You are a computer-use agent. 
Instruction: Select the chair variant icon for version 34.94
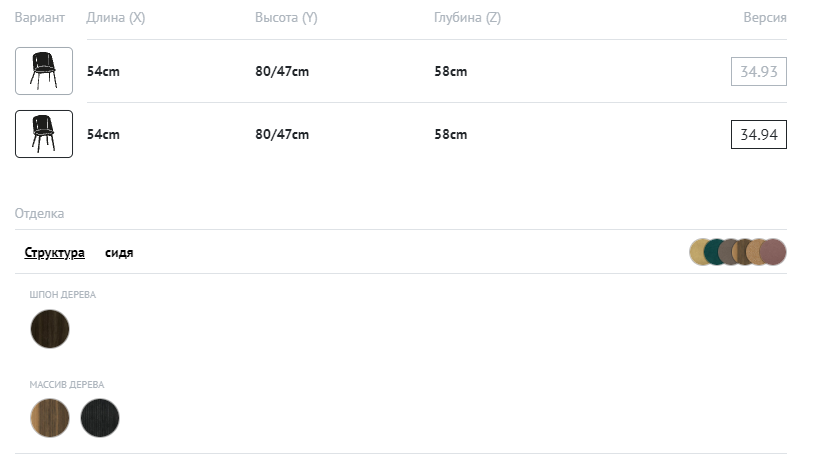coord(44,134)
